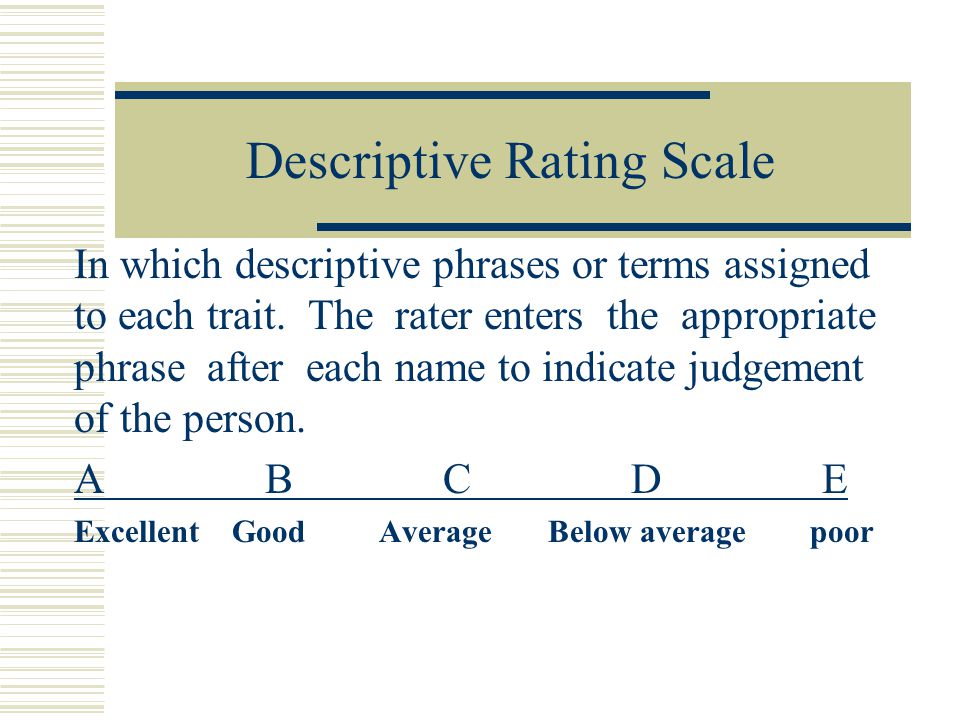The image size is (960, 720).
Task: Click the dark blue bar above the title
Action: point(412,95)
